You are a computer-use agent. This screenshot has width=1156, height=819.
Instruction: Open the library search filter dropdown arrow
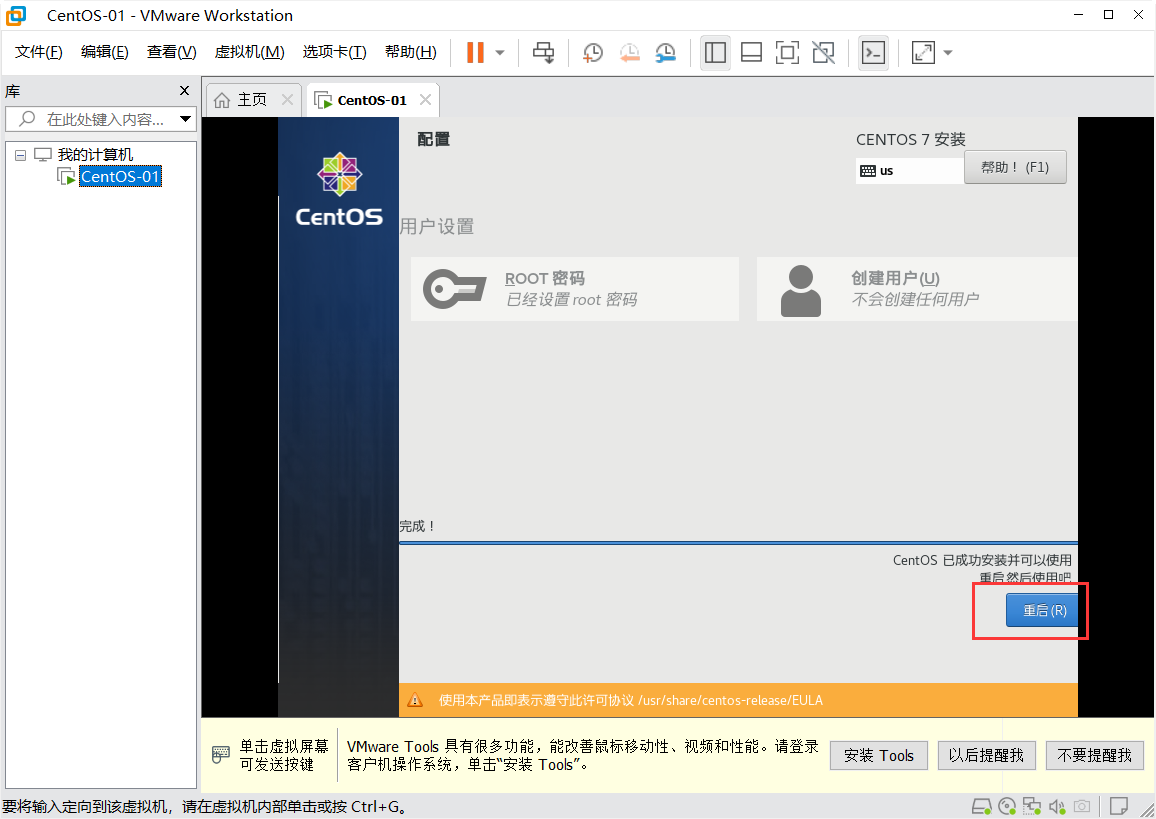186,119
